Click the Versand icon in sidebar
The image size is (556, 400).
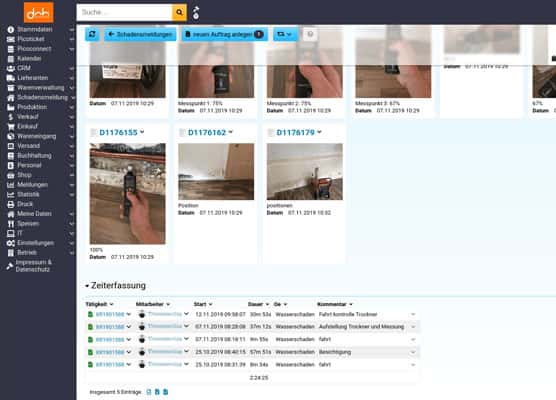11,146
